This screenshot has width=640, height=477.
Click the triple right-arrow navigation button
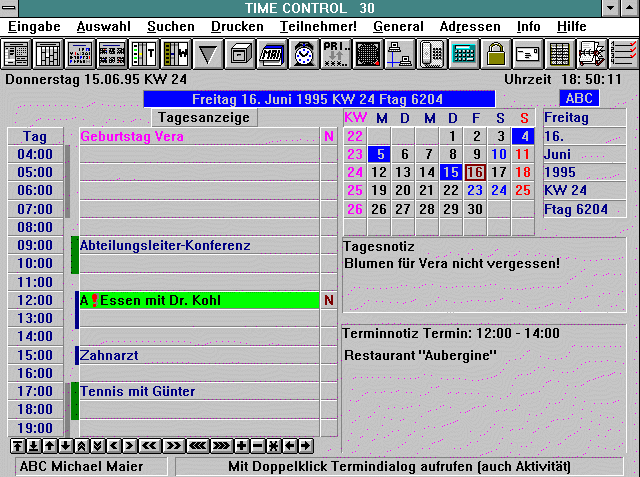pyautogui.click(x=222, y=445)
